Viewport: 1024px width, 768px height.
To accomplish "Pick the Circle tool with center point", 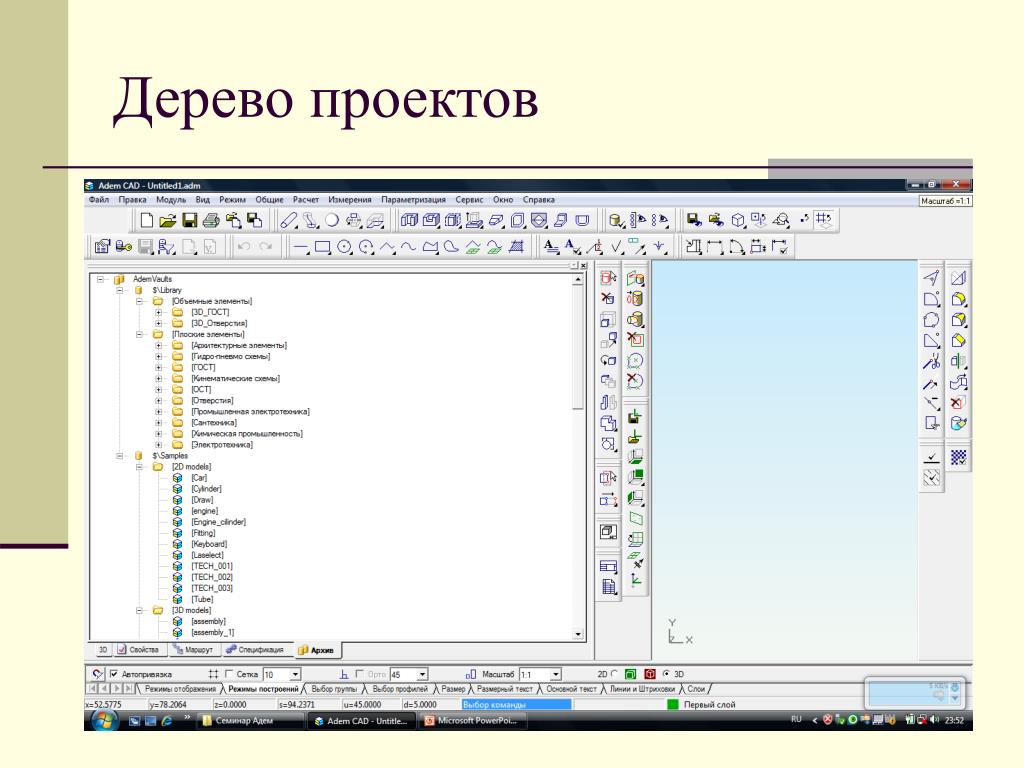I will pyautogui.click(x=344, y=248).
